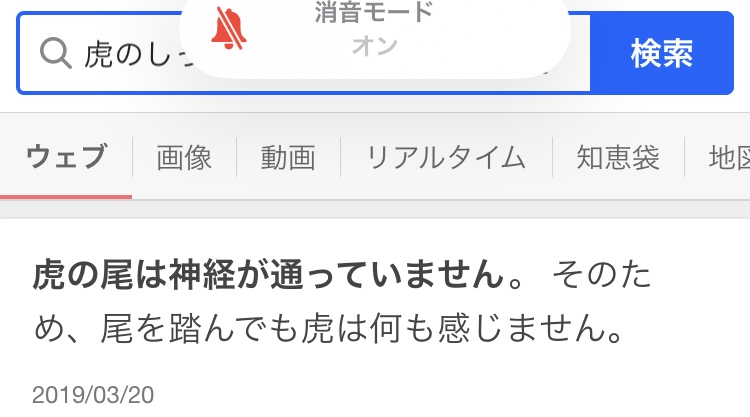750x417 pixels.
Task: Click the snippet line 尾を踏んでも虎は何も感じません
Action: pyautogui.click(x=361, y=329)
